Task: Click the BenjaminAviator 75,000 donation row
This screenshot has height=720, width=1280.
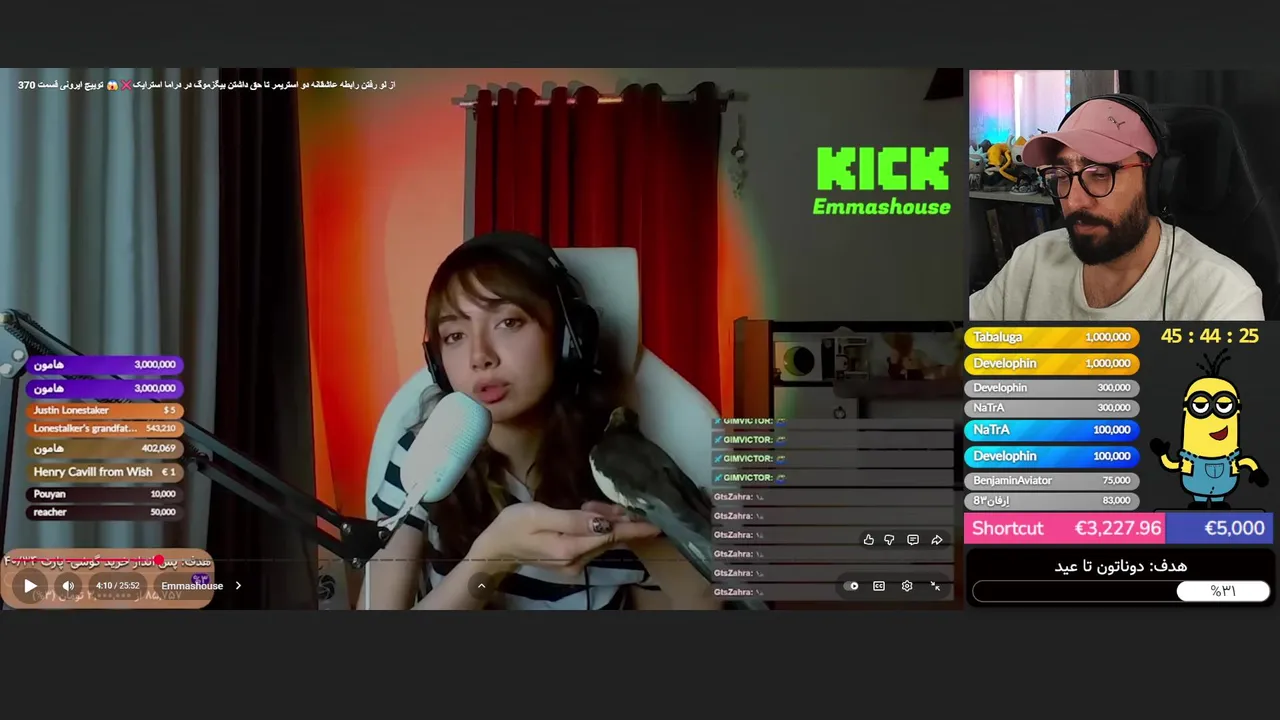Action: click(1052, 480)
